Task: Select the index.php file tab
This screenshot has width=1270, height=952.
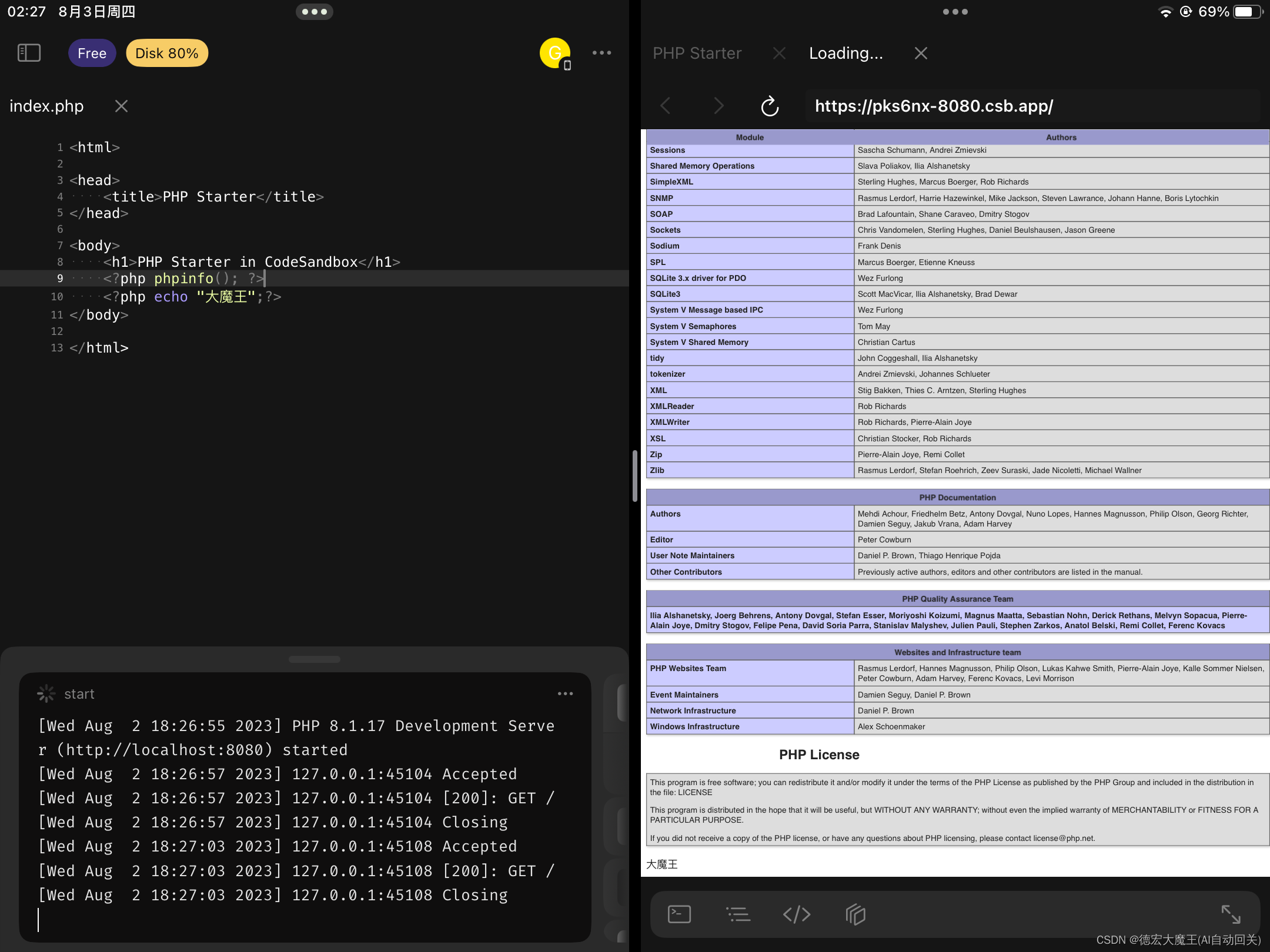Action: pos(46,106)
